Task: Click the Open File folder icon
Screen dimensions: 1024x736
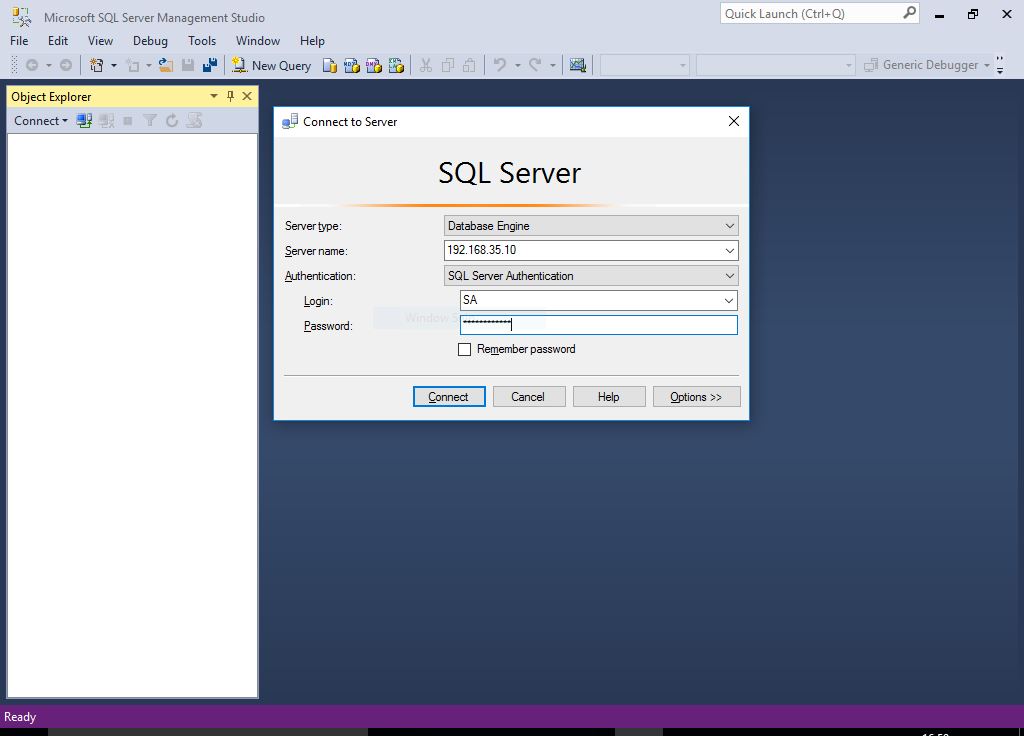Action: 165,65
